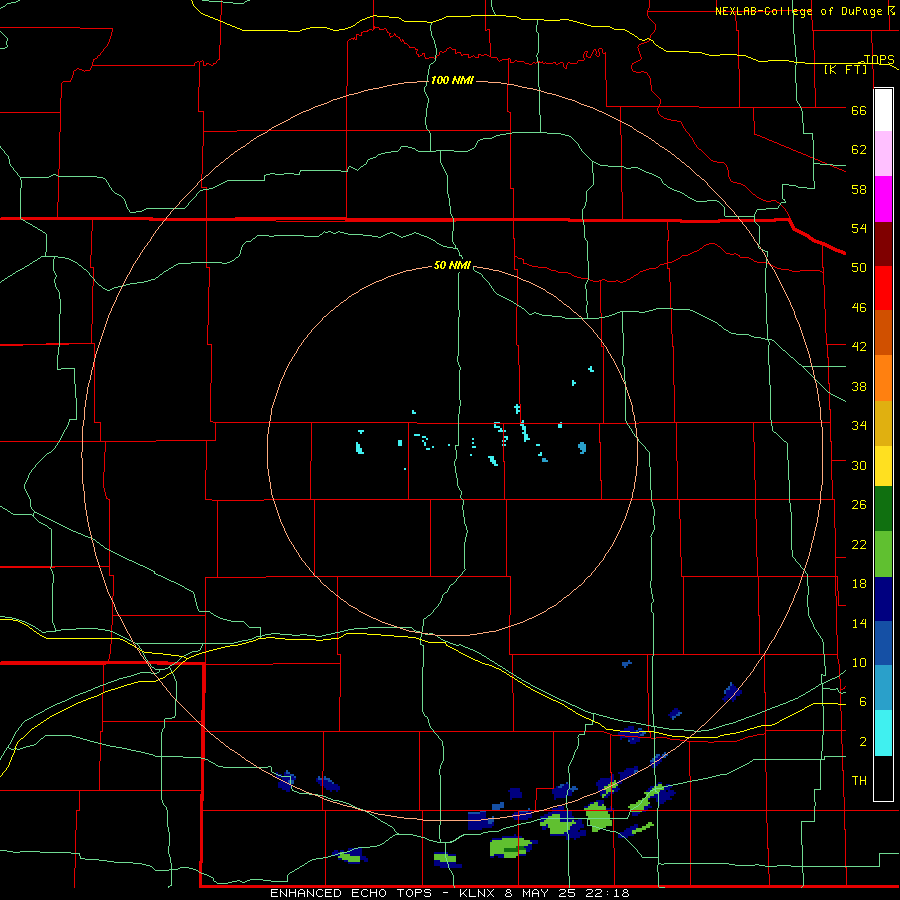The width and height of the screenshot is (900, 900).
Task: Click the 'ENHANCED ECHO TOPS' caption
Action: (351, 893)
